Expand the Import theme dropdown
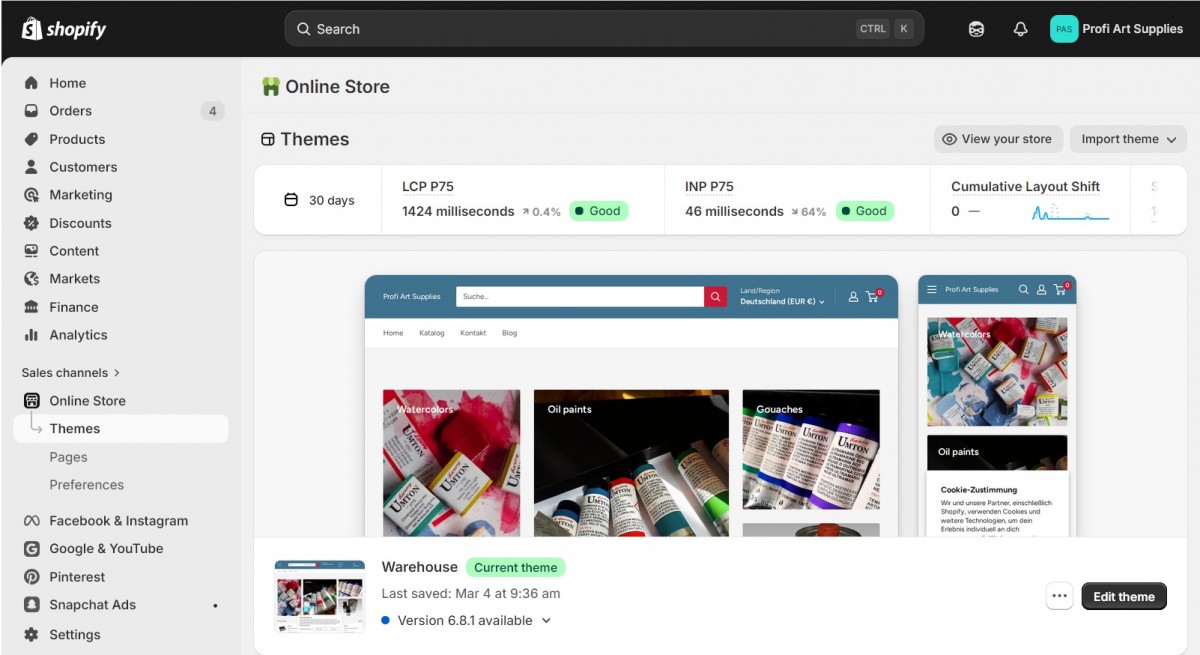This screenshot has height=655, width=1200. point(1128,139)
